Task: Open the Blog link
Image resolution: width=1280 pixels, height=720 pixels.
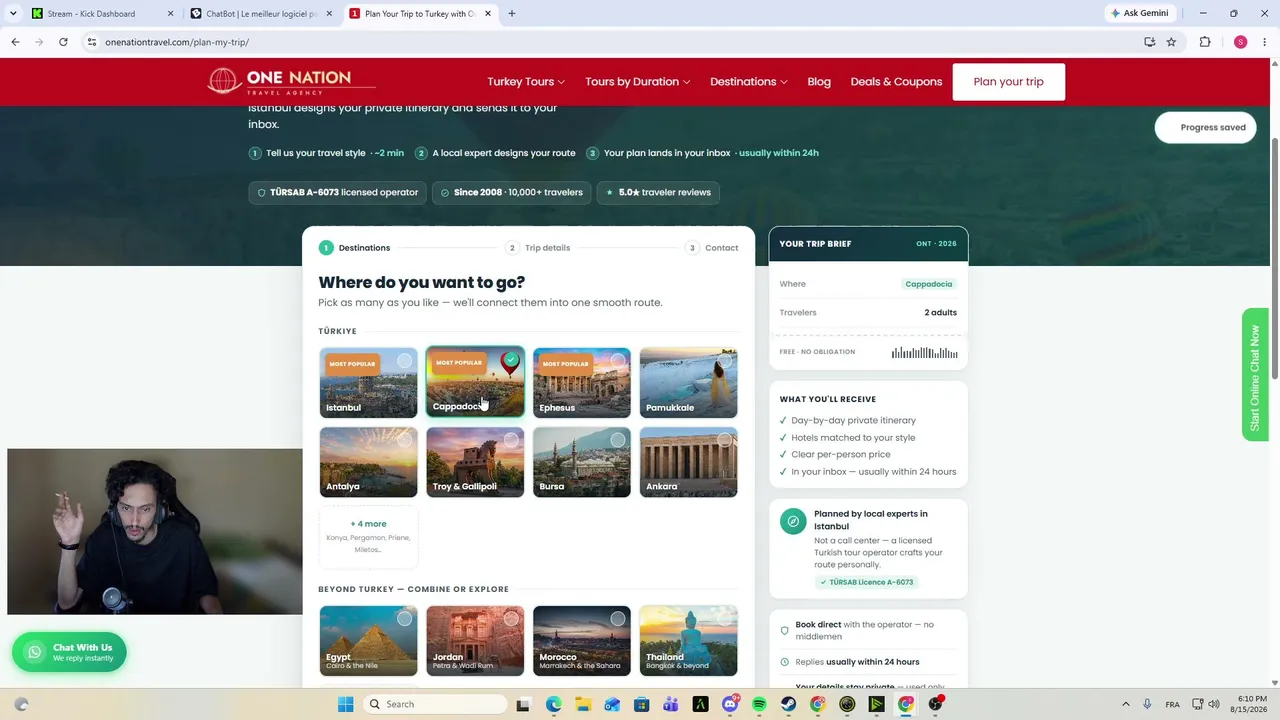Action: pos(819,82)
